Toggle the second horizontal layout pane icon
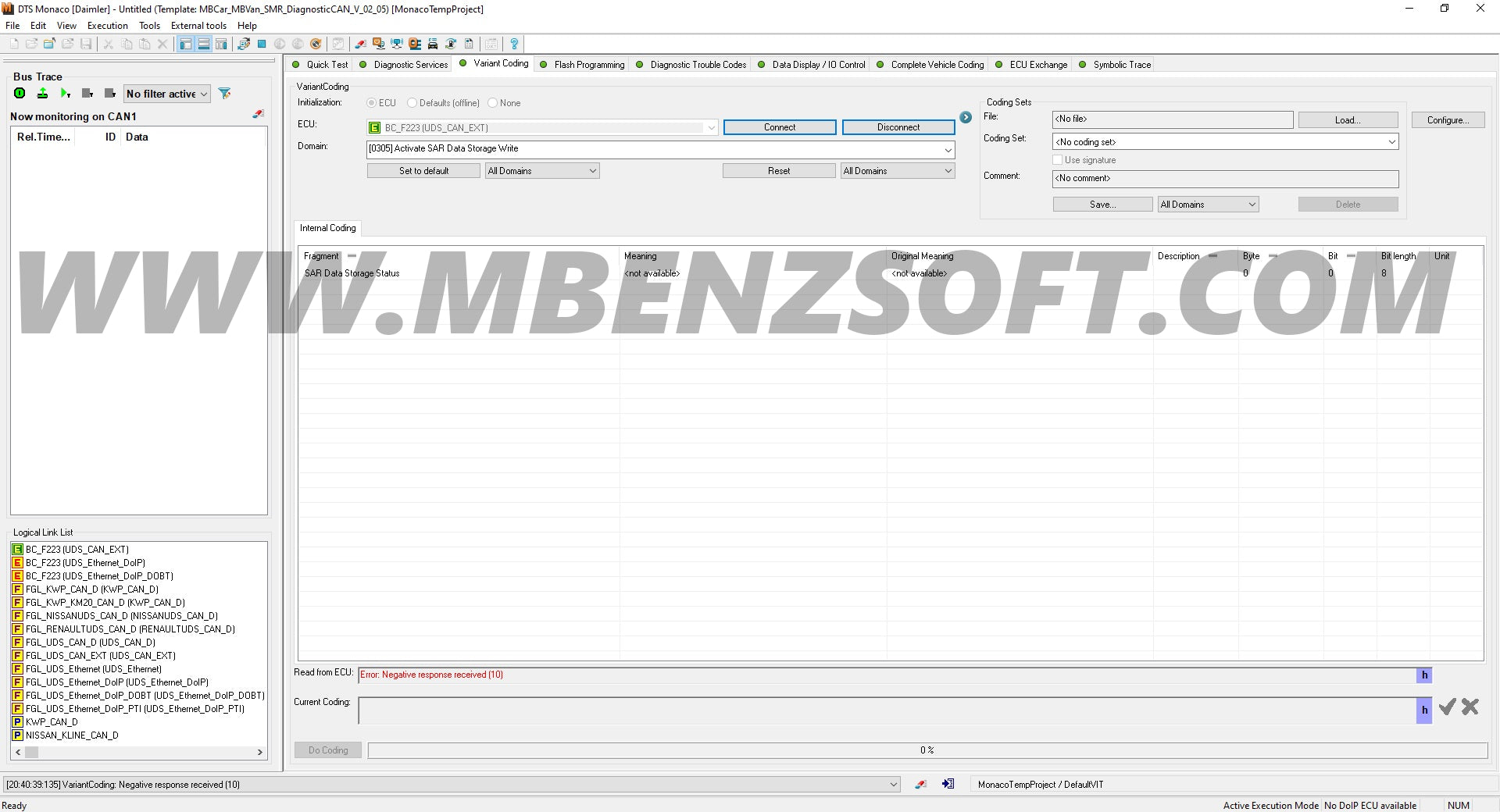 pos(203,44)
